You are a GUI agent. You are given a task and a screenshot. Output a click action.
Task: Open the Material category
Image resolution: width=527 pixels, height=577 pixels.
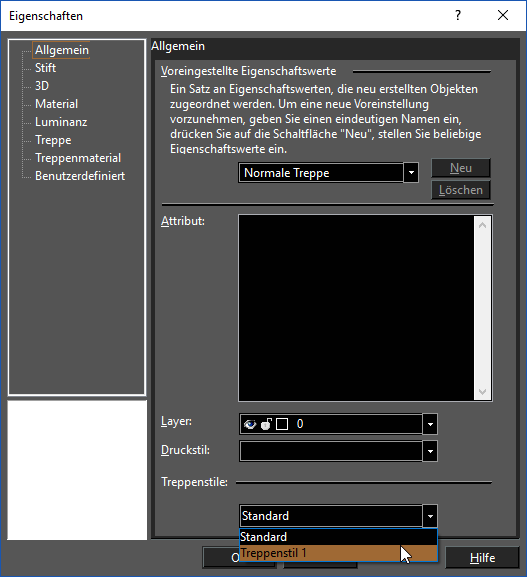pos(56,104)
